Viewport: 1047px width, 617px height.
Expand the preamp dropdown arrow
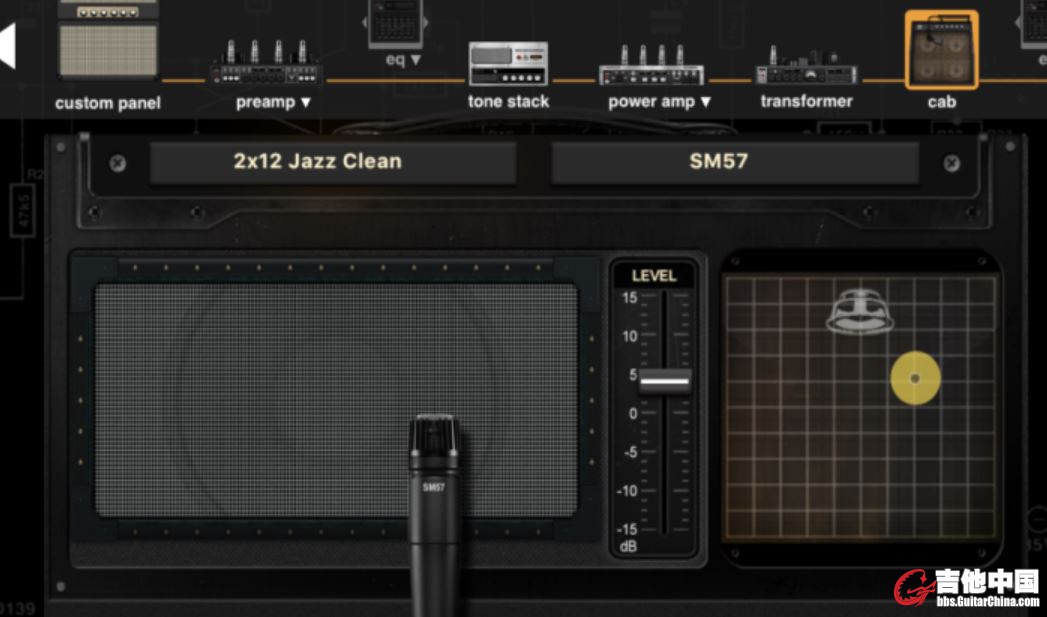tap(306, 102)
